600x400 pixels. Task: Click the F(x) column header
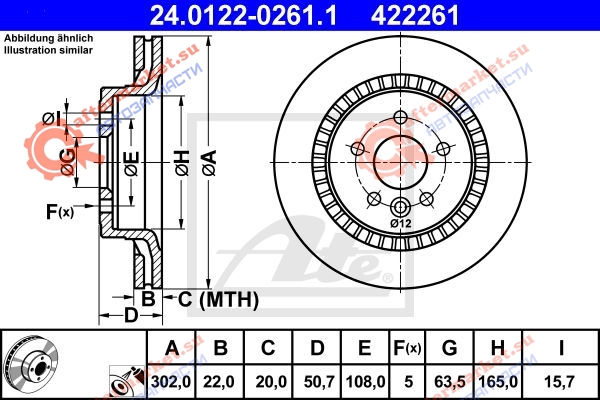click(x=407, y=348)
